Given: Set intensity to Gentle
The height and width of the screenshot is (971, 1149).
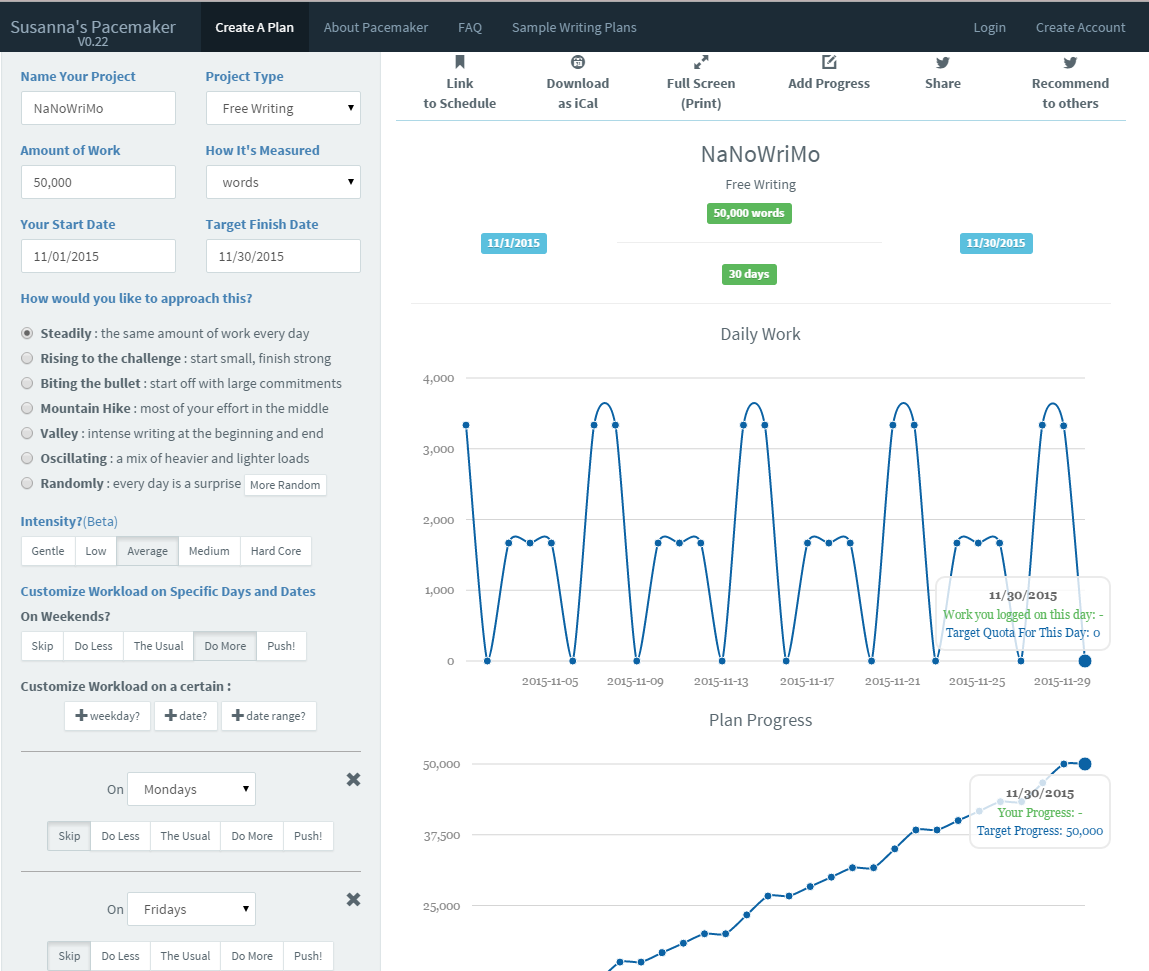Looking at the screenshot, I should point(48,551).
